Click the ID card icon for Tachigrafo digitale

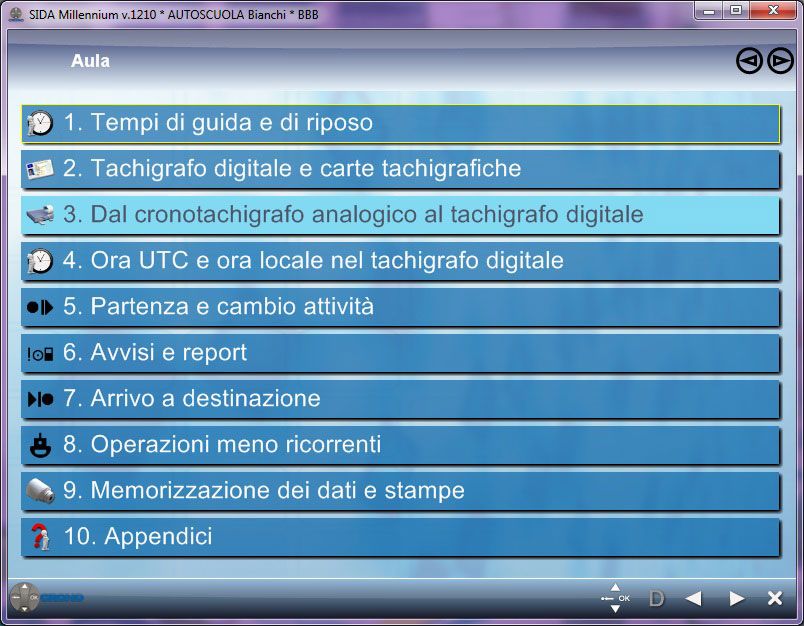pyautogui.click(x=40, y=169)
